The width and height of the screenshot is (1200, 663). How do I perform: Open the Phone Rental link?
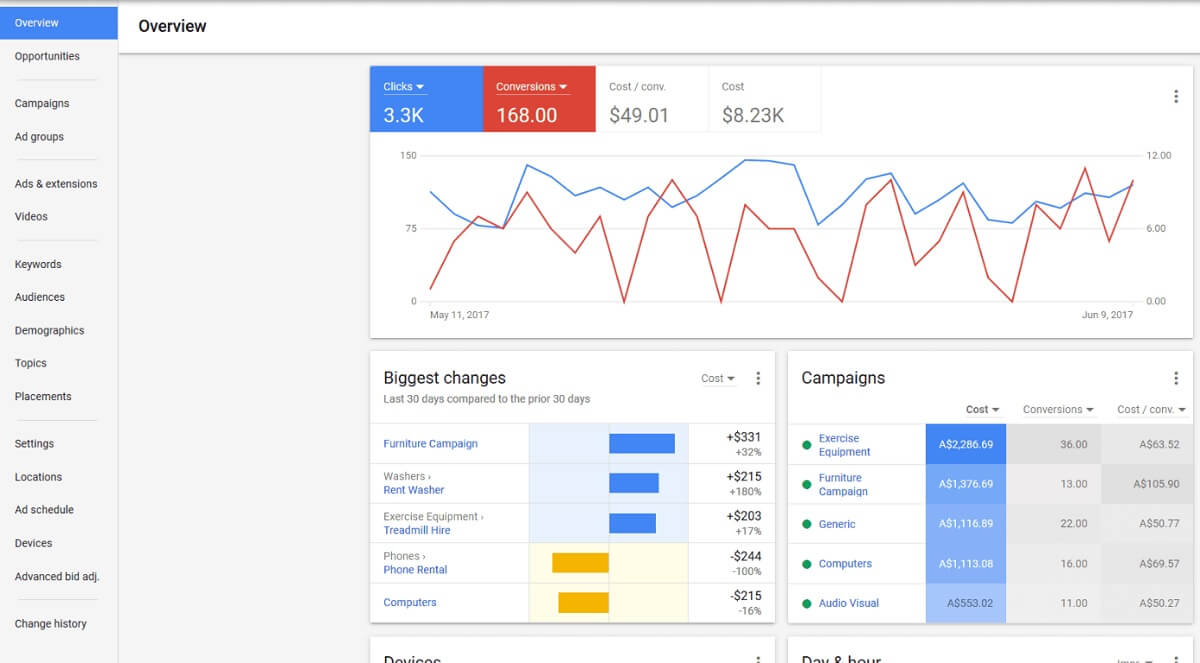pos(415,570)
